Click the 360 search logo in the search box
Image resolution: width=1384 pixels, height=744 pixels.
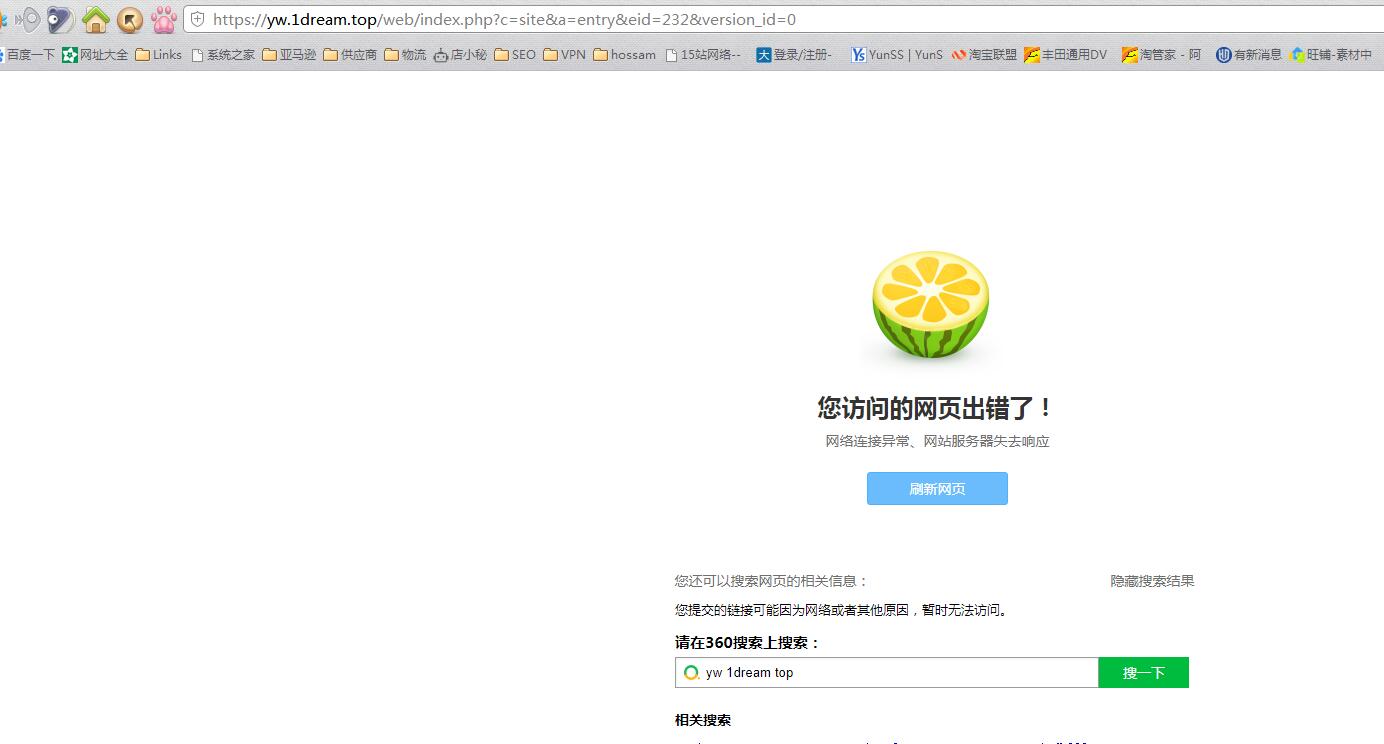691,673
